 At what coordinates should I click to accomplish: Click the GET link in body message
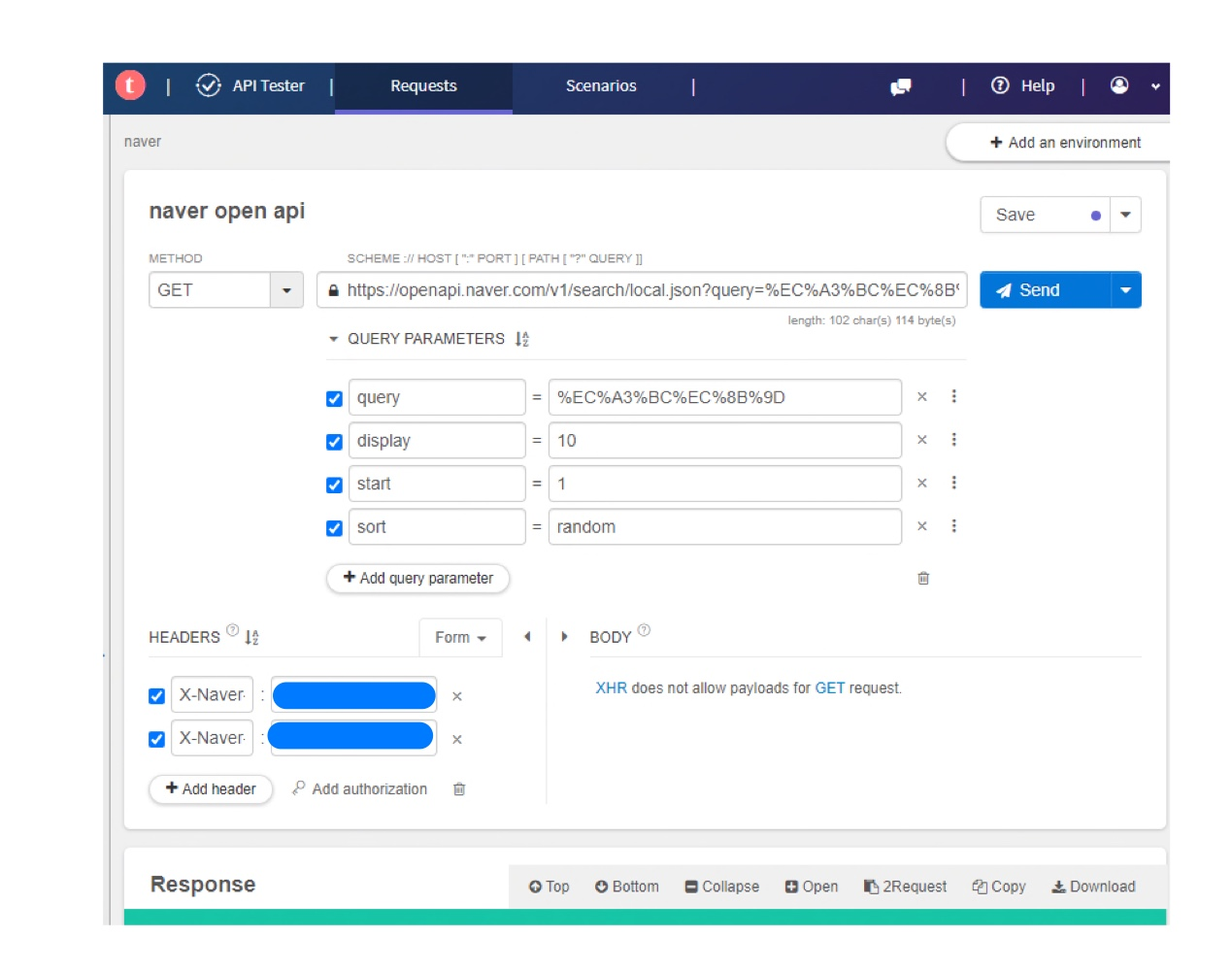click(x=830, y=688)
